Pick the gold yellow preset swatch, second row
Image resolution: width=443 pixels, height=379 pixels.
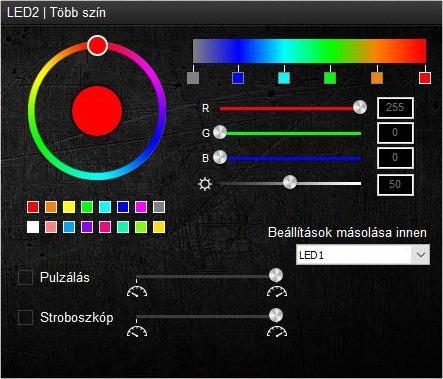pyautogui.click(x=159, y=227)
